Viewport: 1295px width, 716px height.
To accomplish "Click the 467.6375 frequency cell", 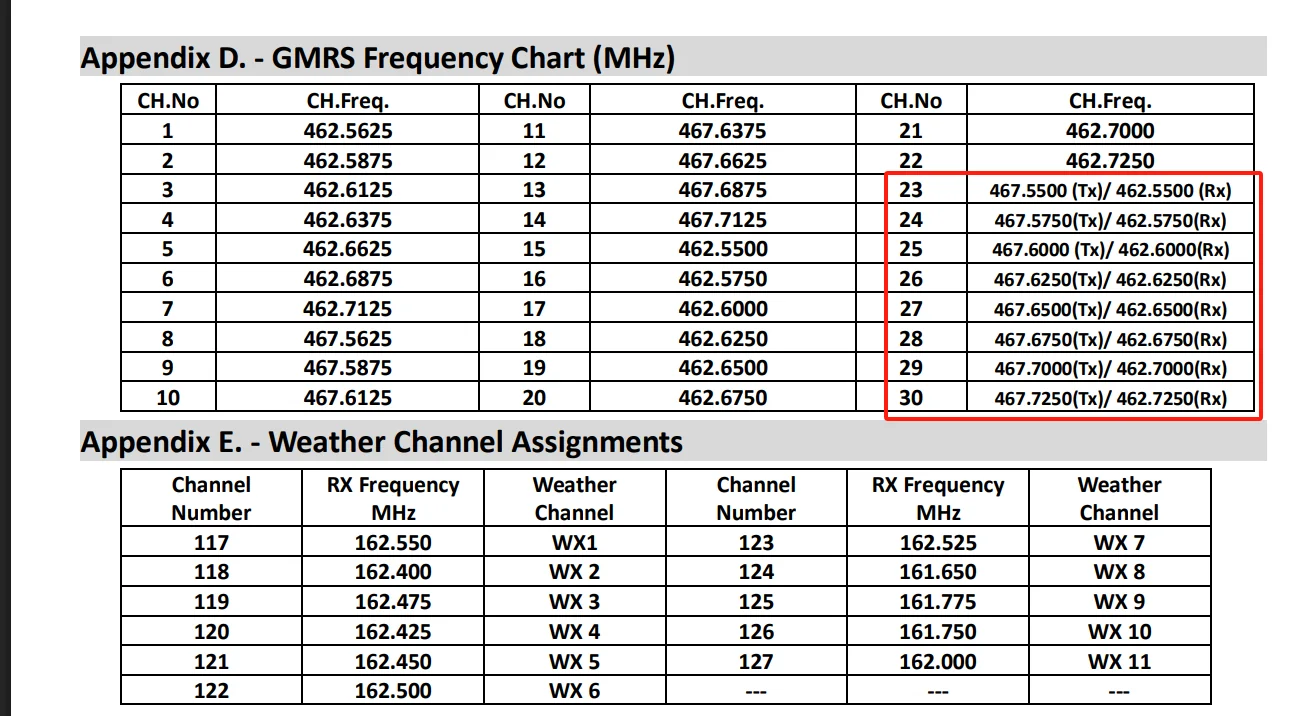I will pyautogui.click(x=722, y=131).
